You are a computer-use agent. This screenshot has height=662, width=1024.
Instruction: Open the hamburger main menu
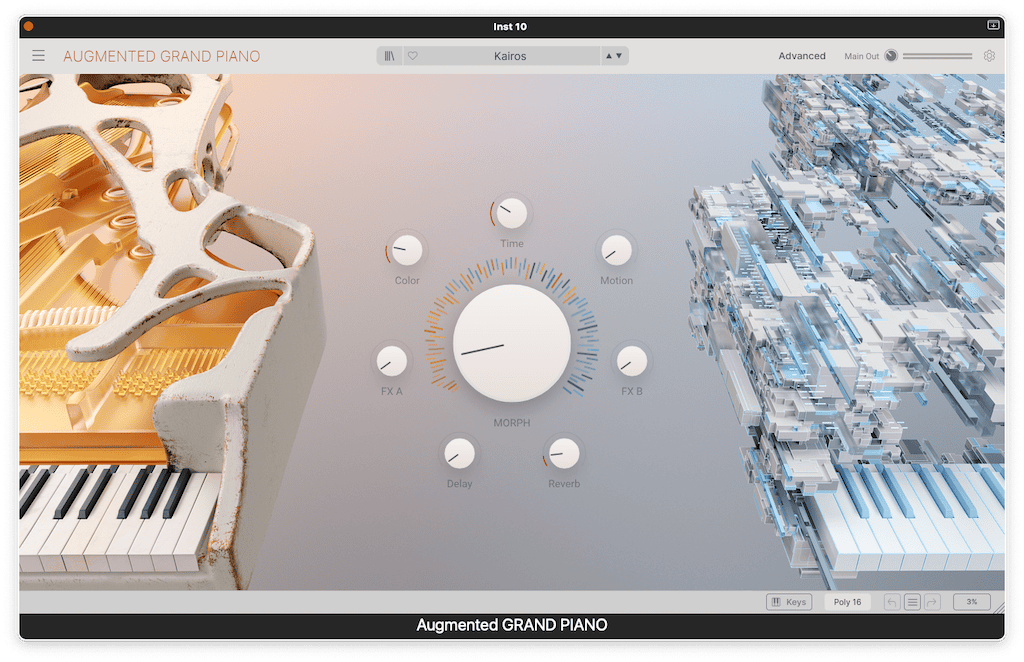point(39,55)
